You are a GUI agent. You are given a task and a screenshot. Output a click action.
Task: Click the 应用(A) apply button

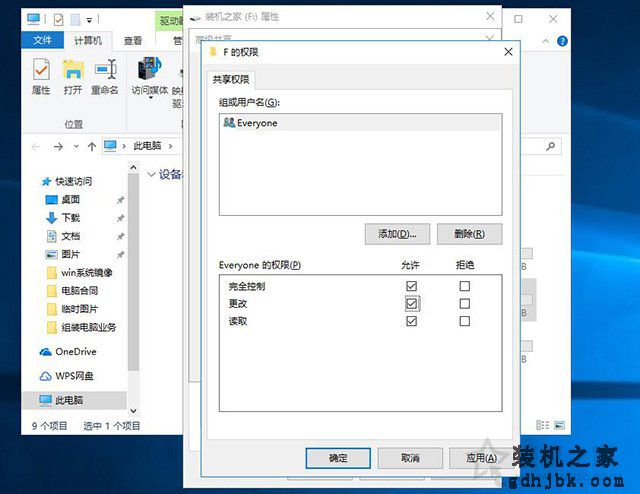coord(481,458)
